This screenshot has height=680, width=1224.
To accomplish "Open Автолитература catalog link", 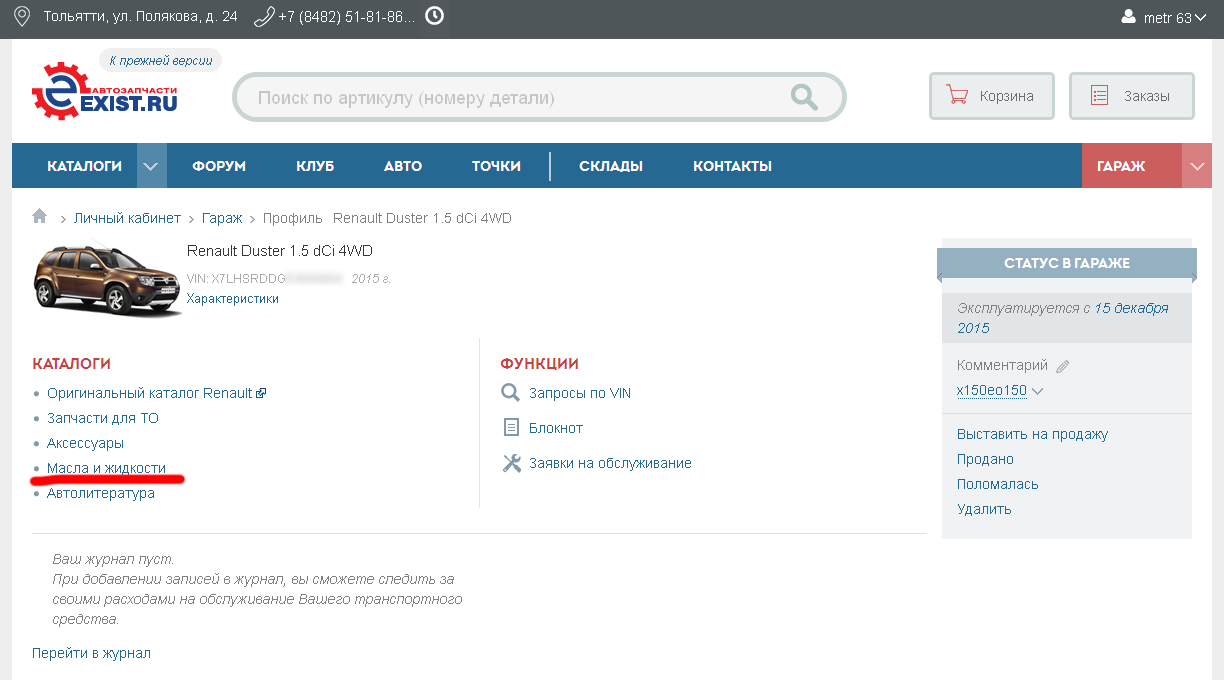I will (101, 493).
